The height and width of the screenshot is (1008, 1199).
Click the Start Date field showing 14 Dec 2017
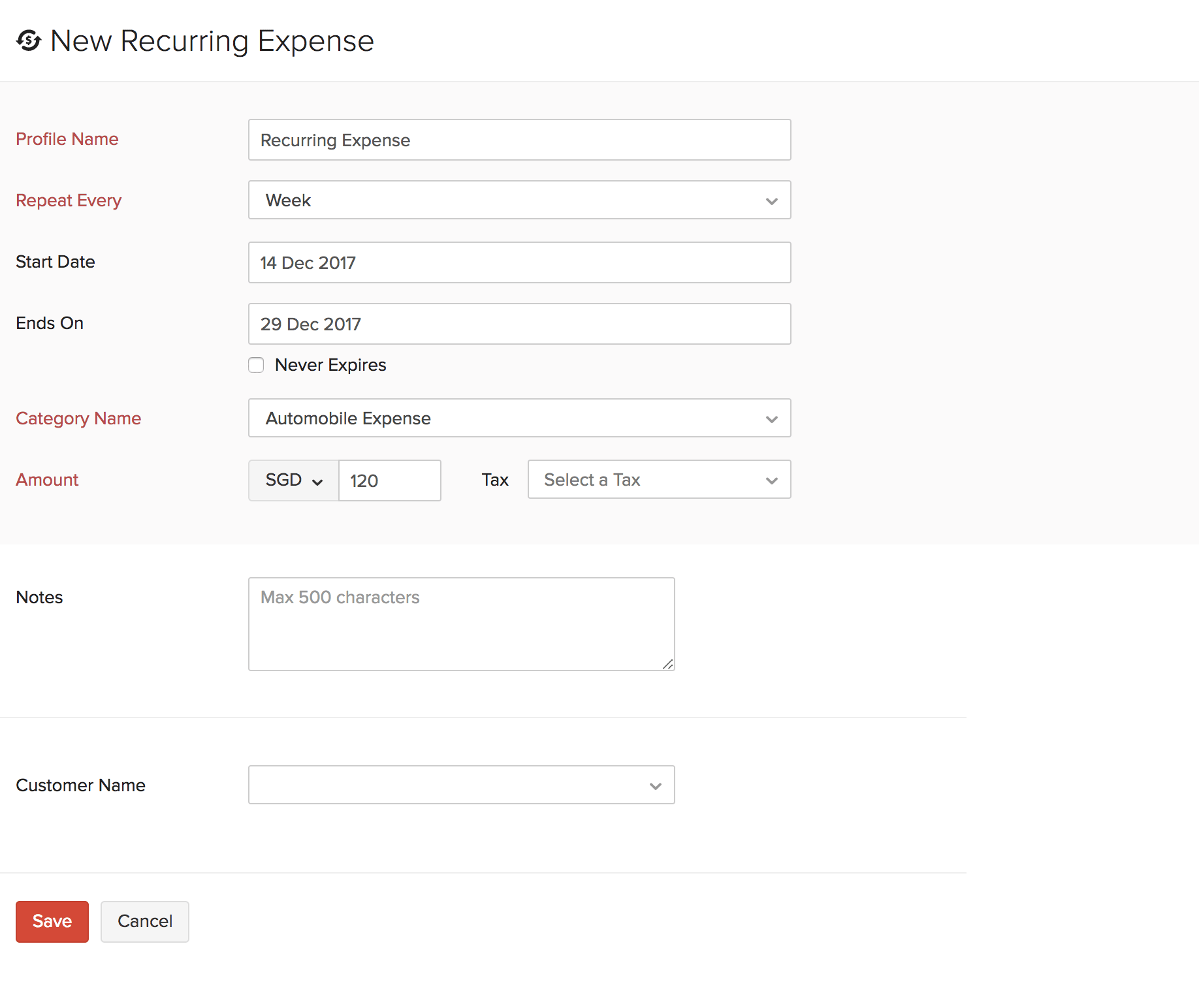tap(519, 262)
